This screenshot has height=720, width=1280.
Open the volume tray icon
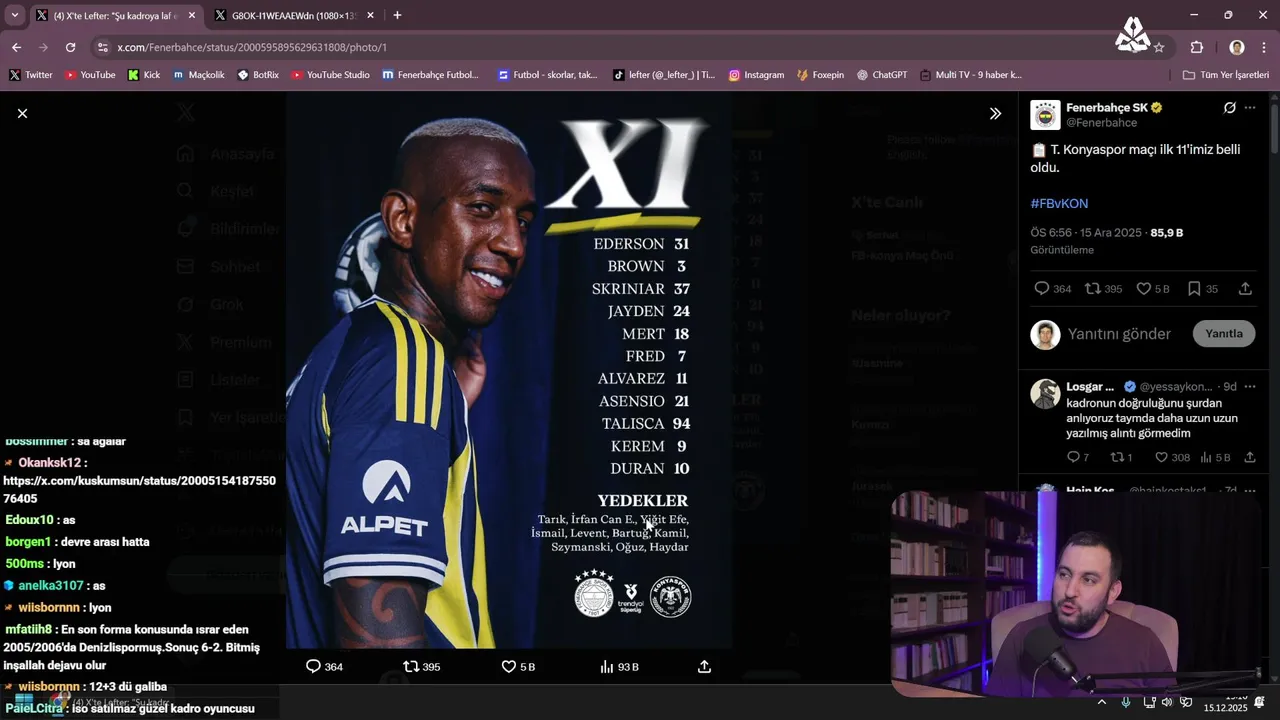[x=1167, y=702]
